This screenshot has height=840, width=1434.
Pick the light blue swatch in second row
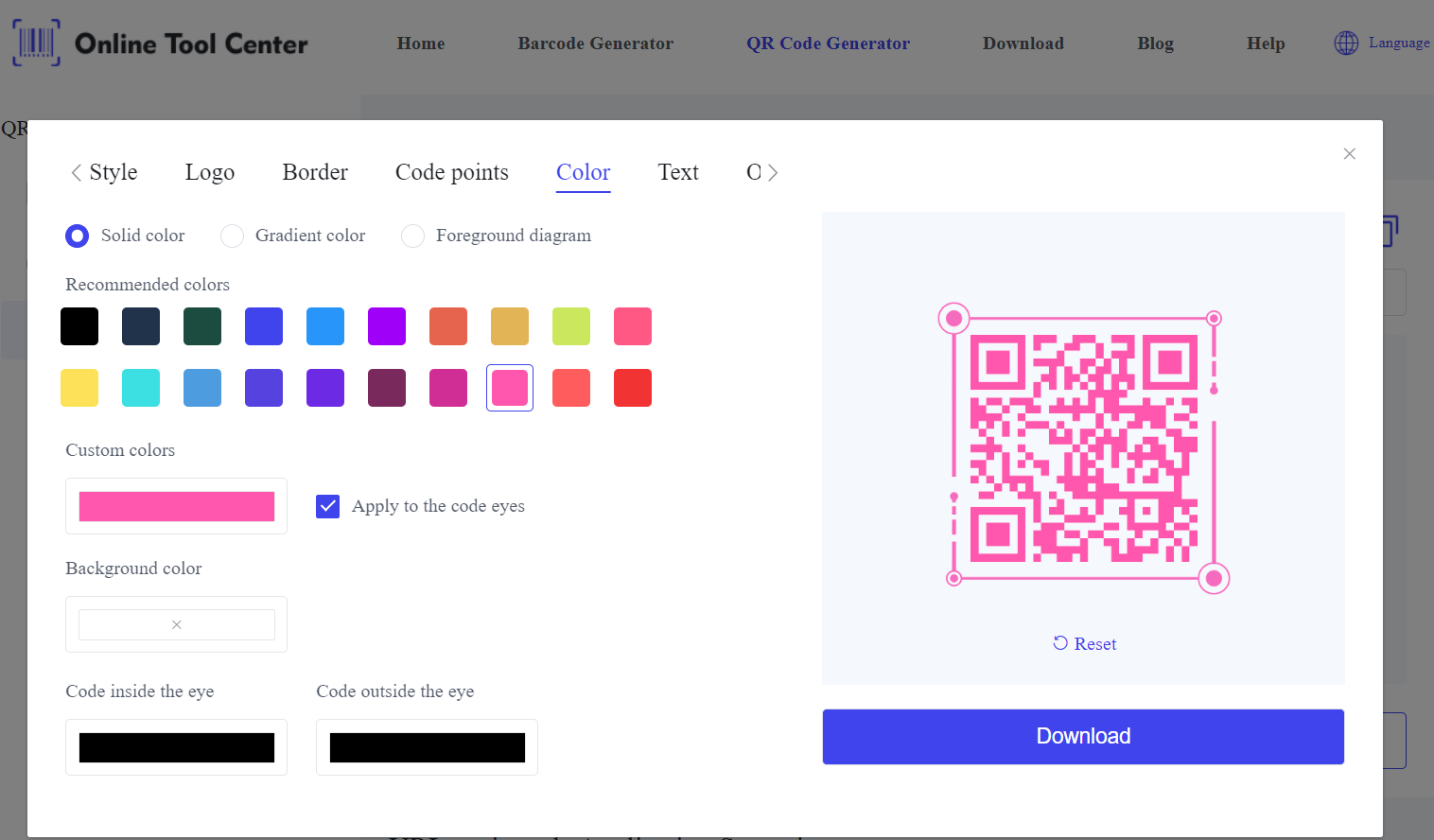pyautogui.click(x=202, y=388)
